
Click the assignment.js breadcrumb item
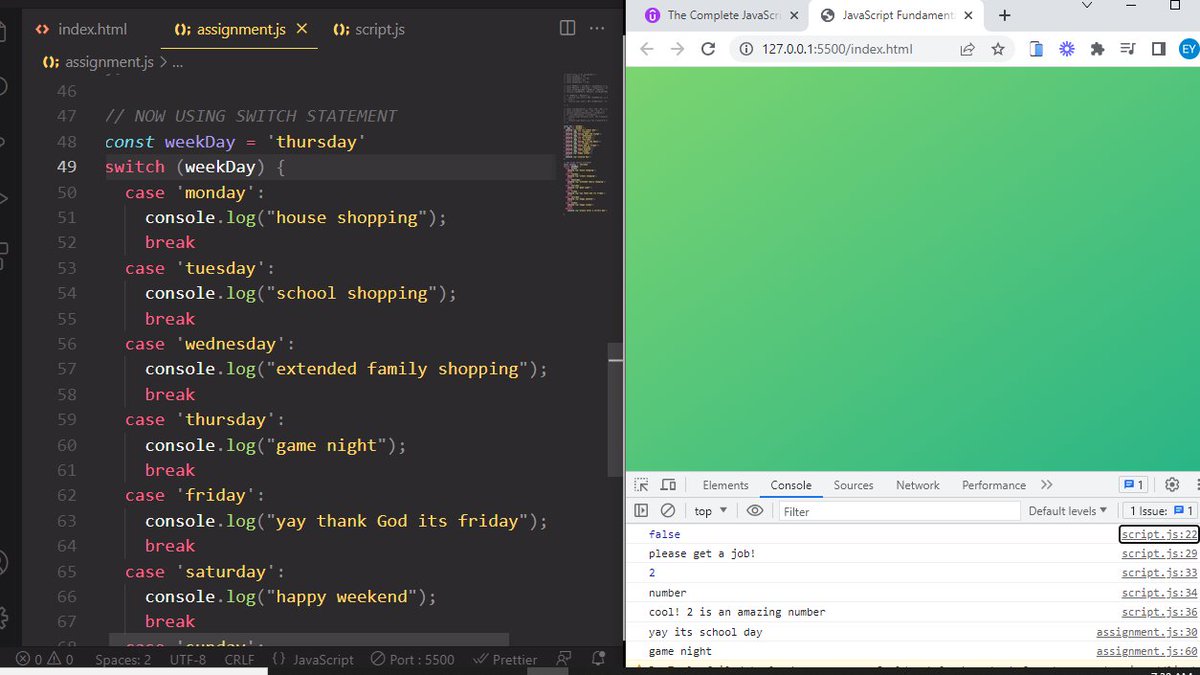click(x=98, y=62)
